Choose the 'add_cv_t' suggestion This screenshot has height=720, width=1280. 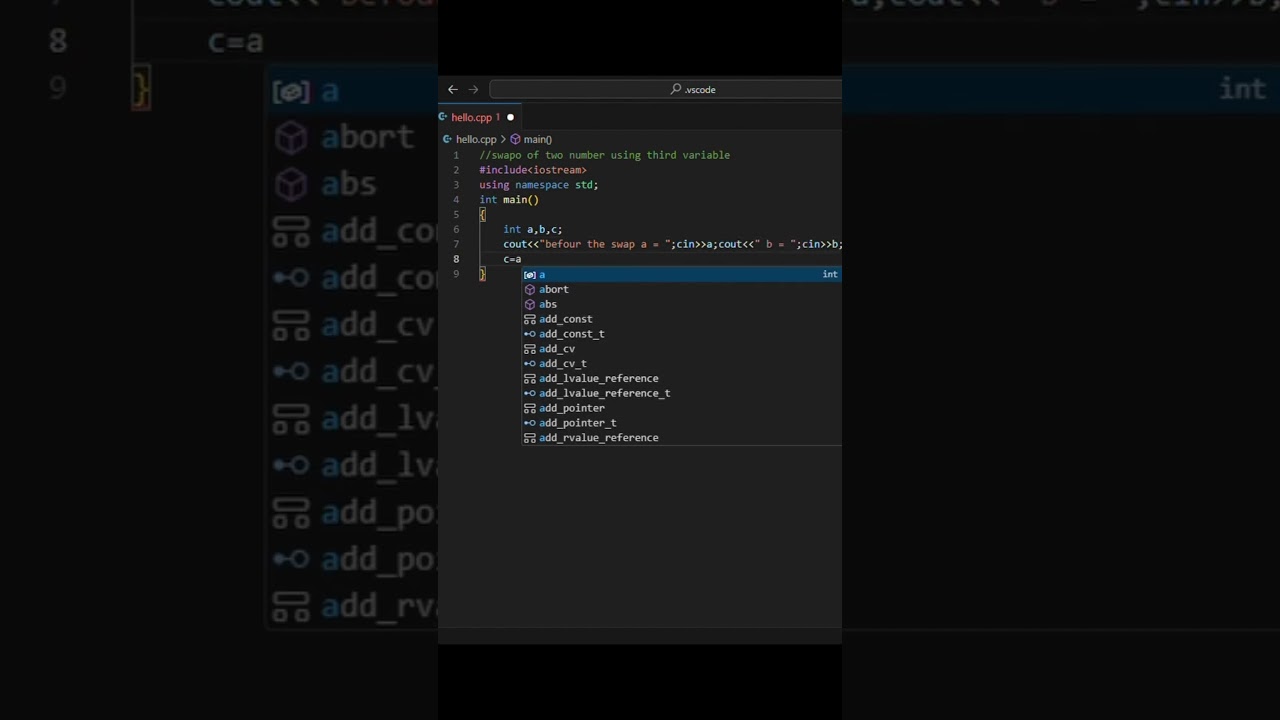(x=681, y=363)
